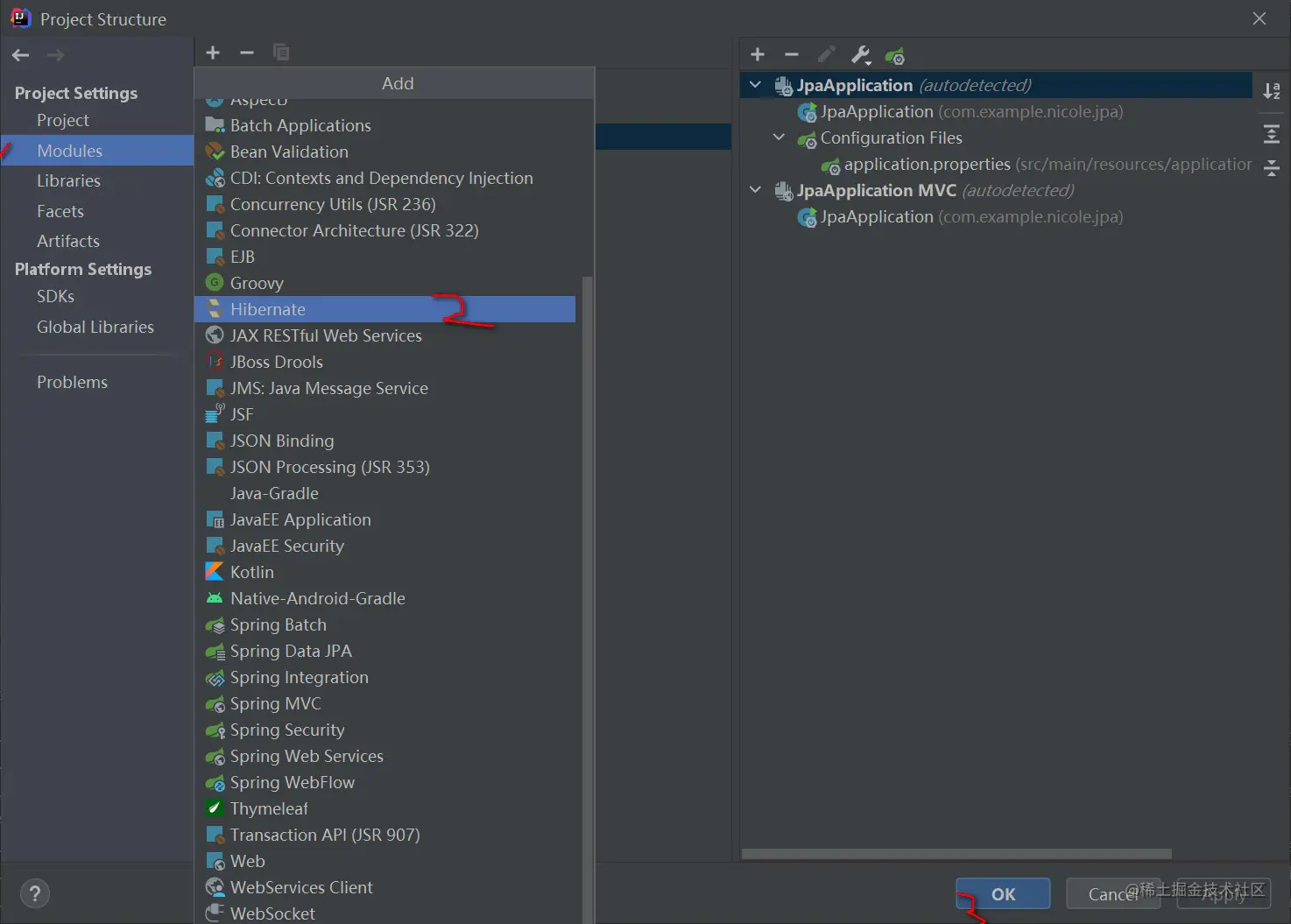Choose Connector Architecture (JSR 322)
Viewport: 1291px width, 924px height.
384,230
